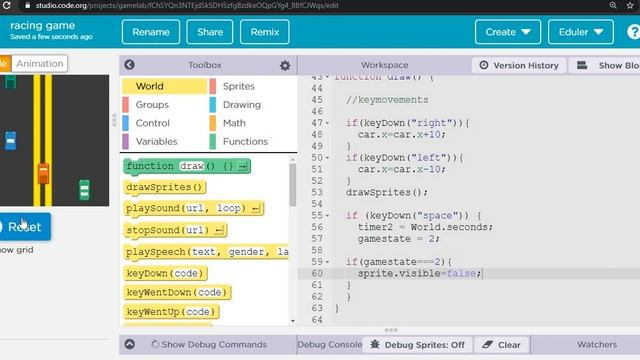
Task: Remix the project
Action: [x=265, y=32]
